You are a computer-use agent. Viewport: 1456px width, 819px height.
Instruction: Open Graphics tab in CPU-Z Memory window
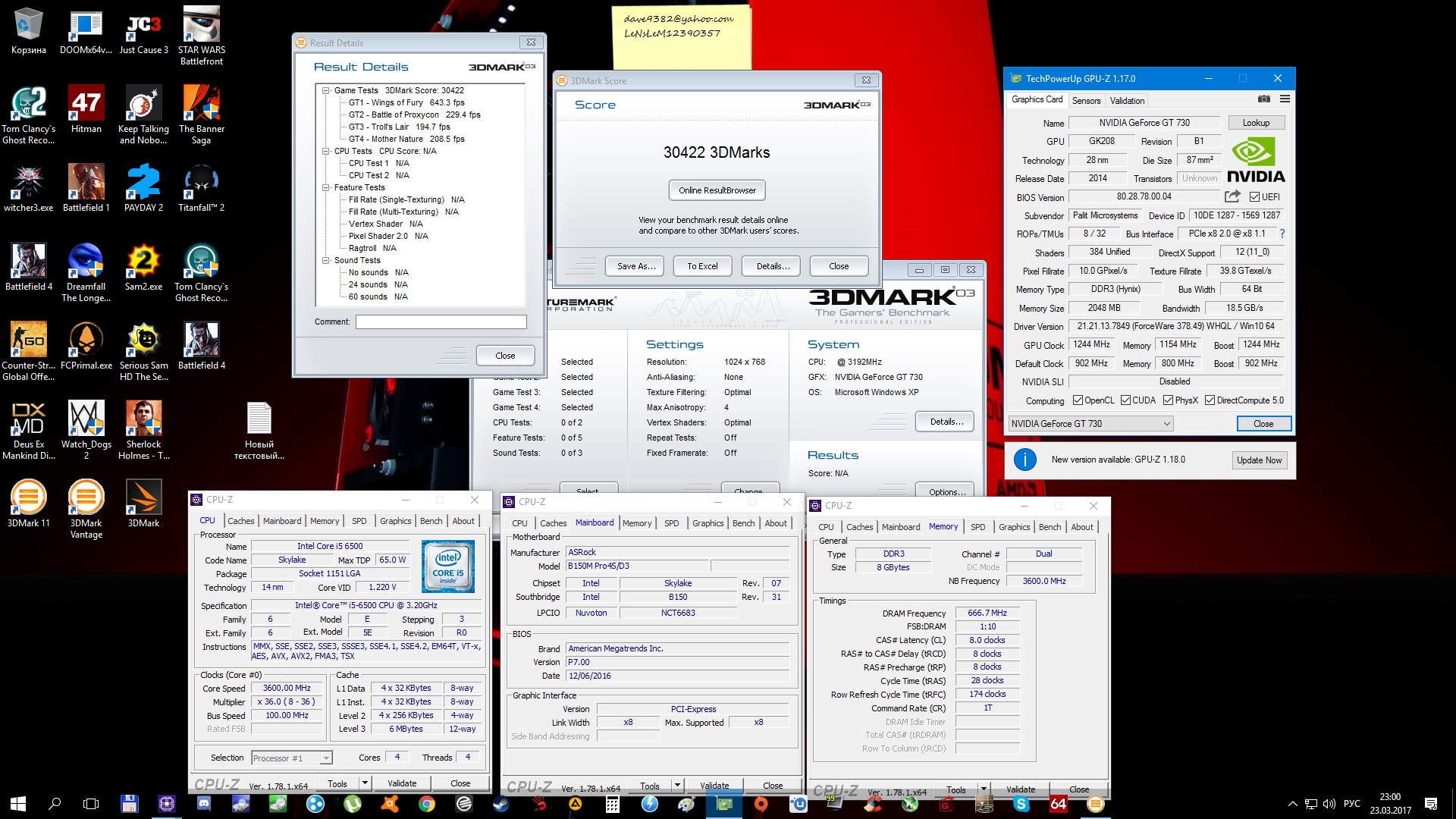(x=1014, y=527)
